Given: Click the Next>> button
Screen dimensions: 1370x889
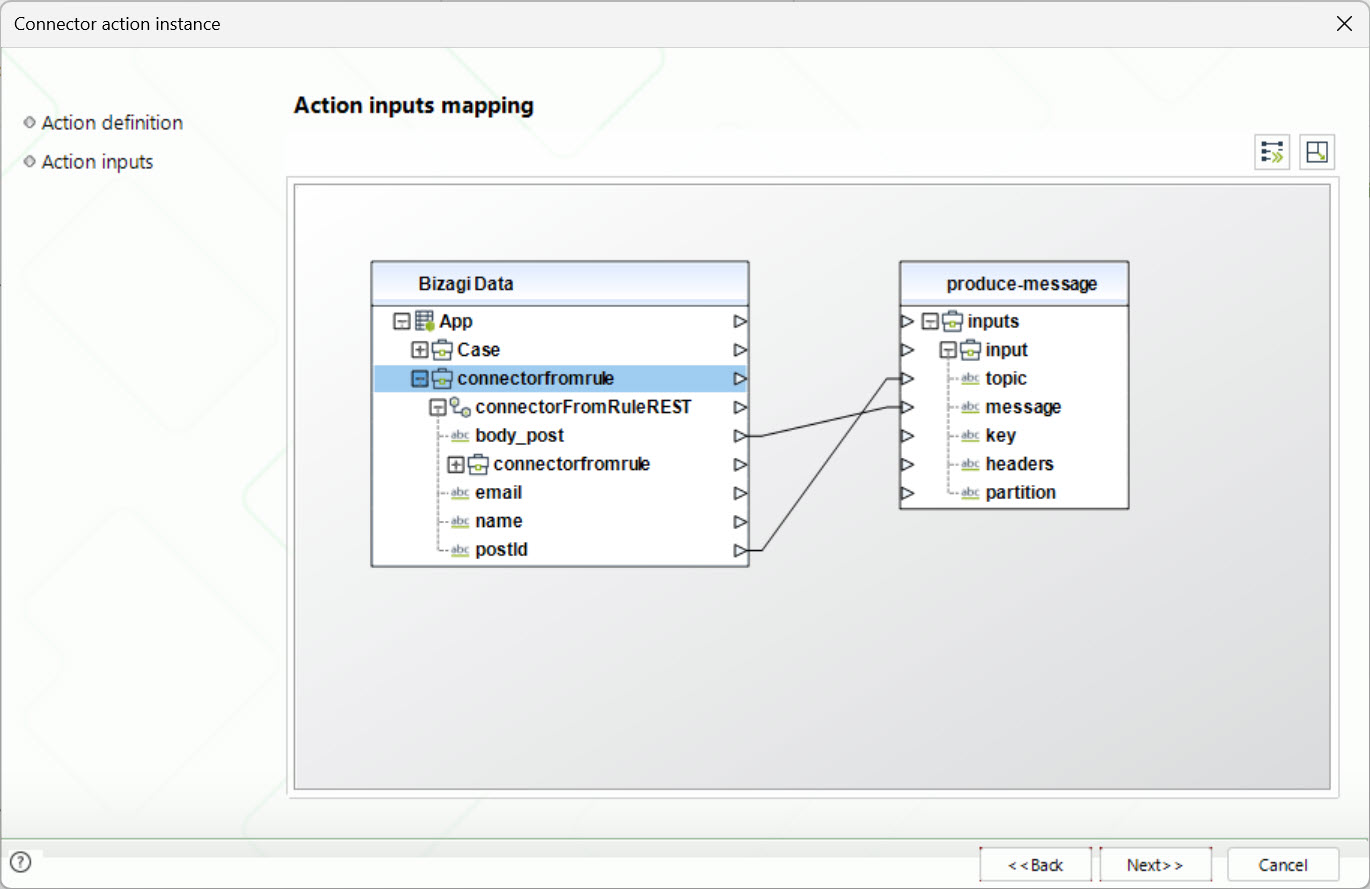Looking at the screenshot, I should click(x=1155, y=865).
